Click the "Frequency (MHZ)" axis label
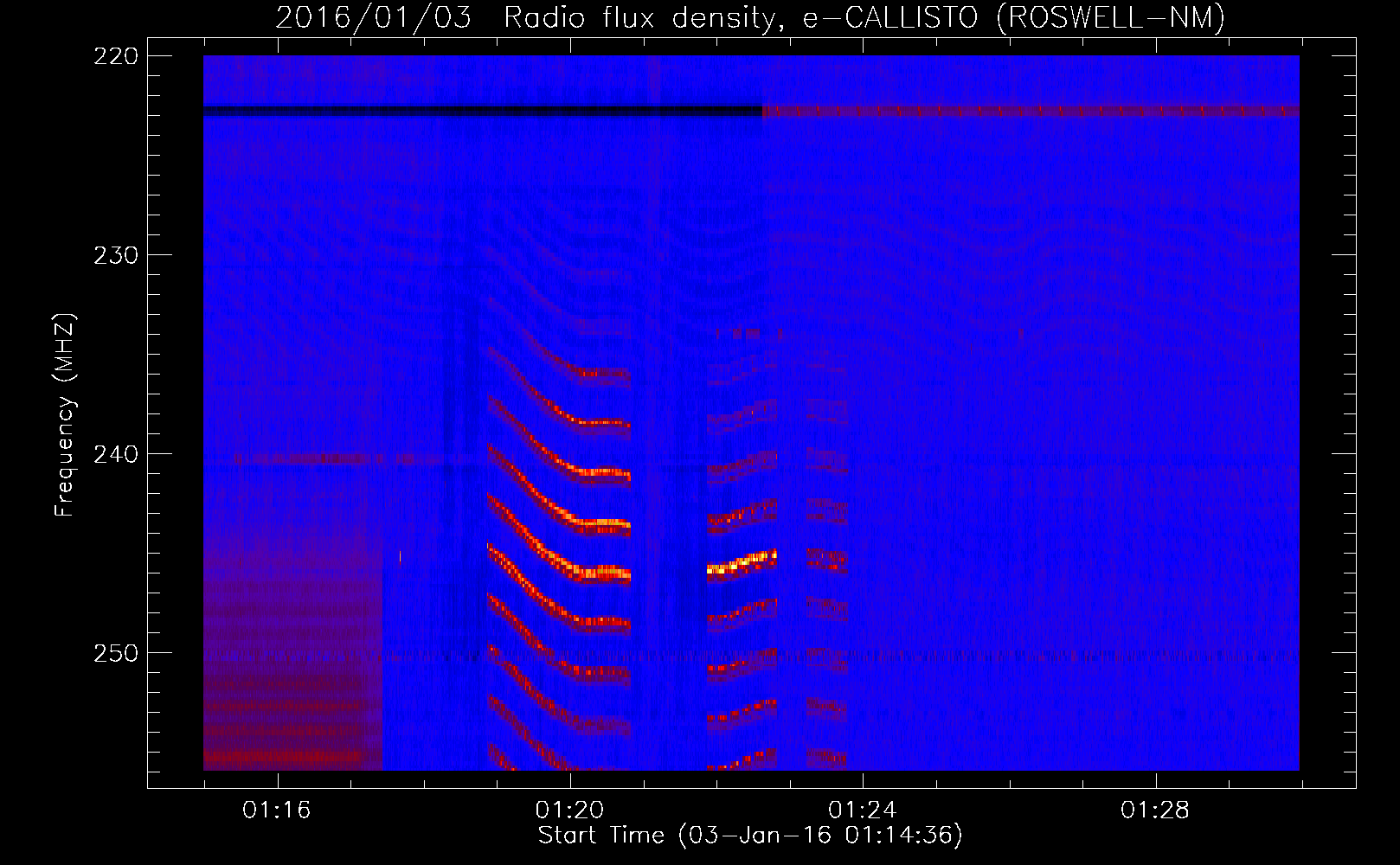 [65, 414]
